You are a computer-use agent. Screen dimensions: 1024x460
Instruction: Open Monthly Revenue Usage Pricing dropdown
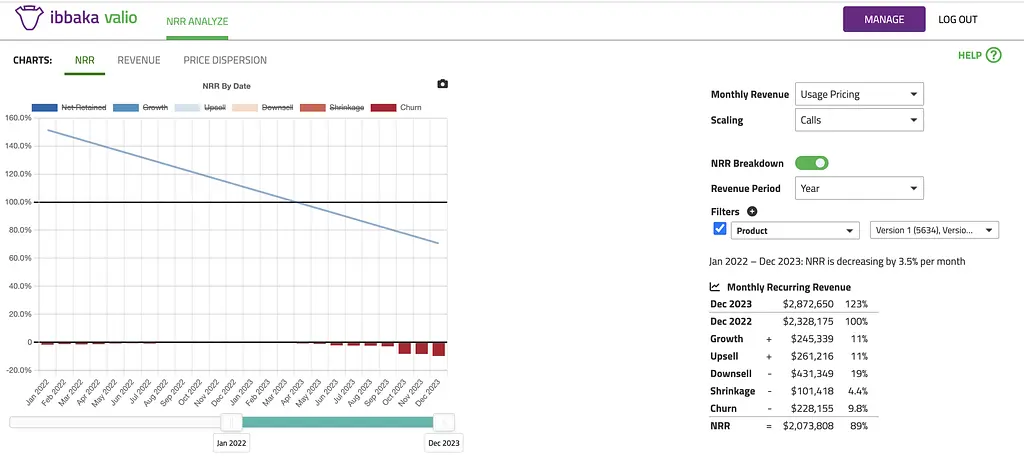point(859,94)
